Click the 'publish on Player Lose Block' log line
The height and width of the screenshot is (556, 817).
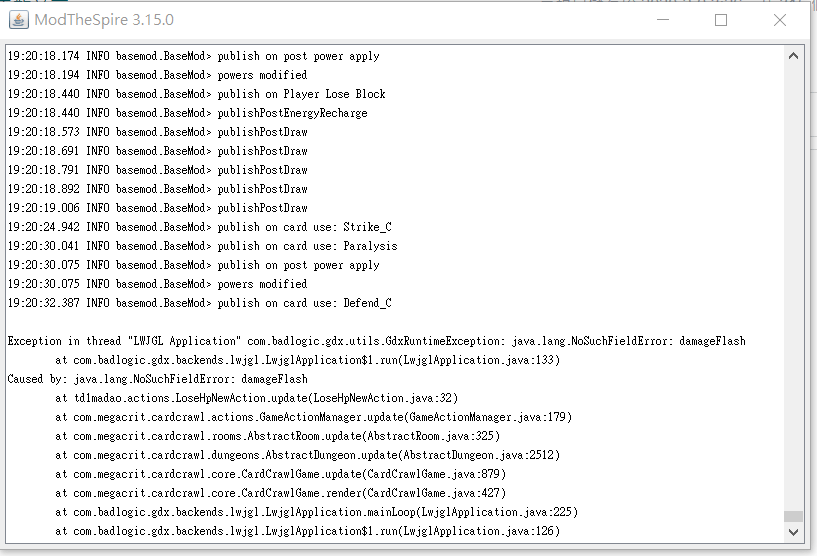point(196,94)
